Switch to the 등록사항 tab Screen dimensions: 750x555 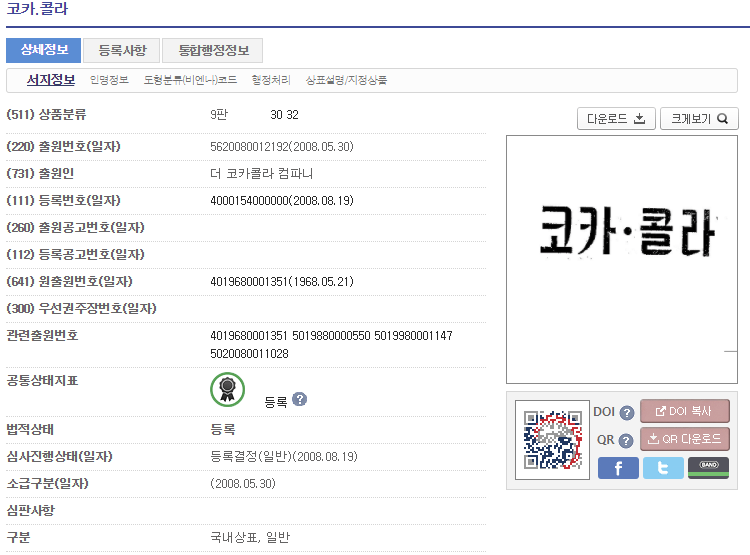click(122, 50)
